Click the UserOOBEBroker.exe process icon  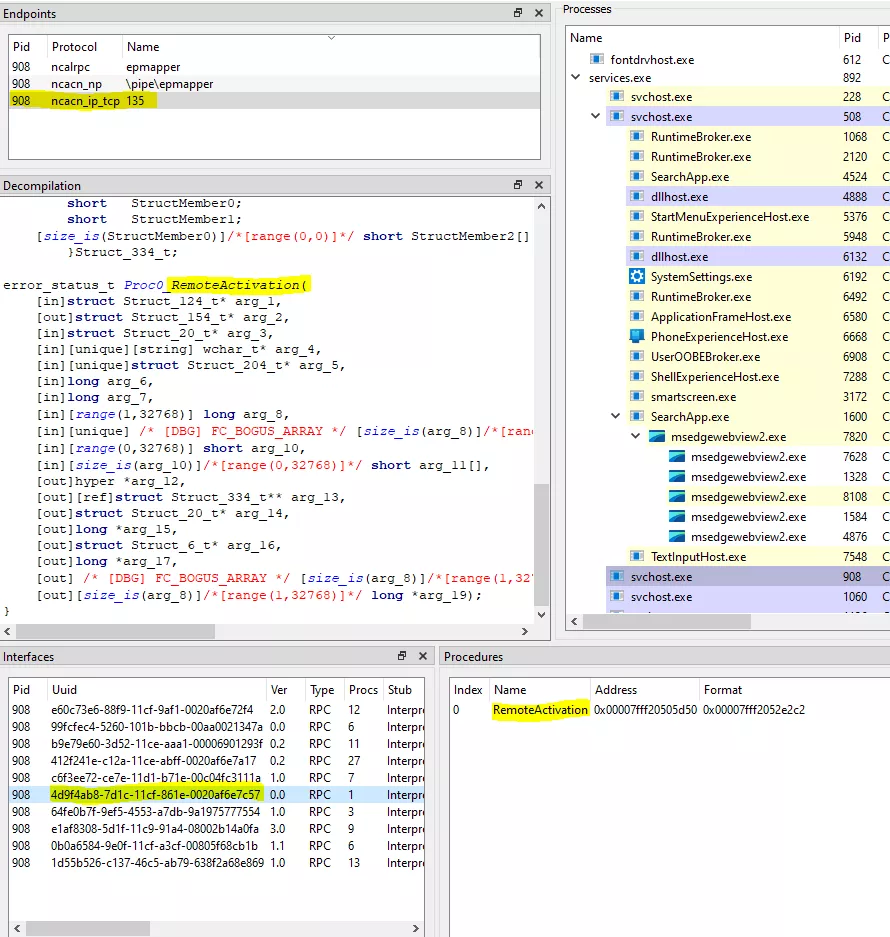637,356
